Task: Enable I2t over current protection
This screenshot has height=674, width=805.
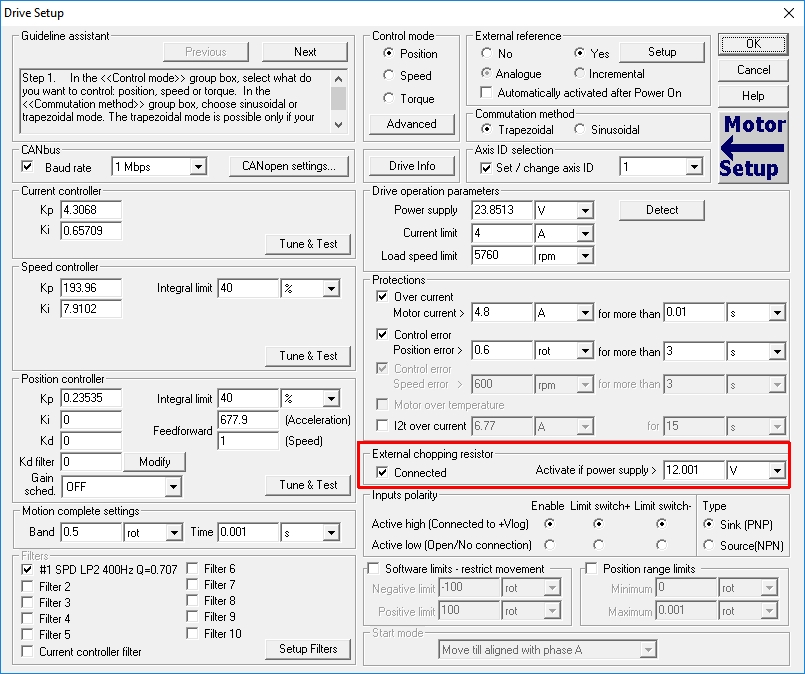Action: tap(382, 426)
